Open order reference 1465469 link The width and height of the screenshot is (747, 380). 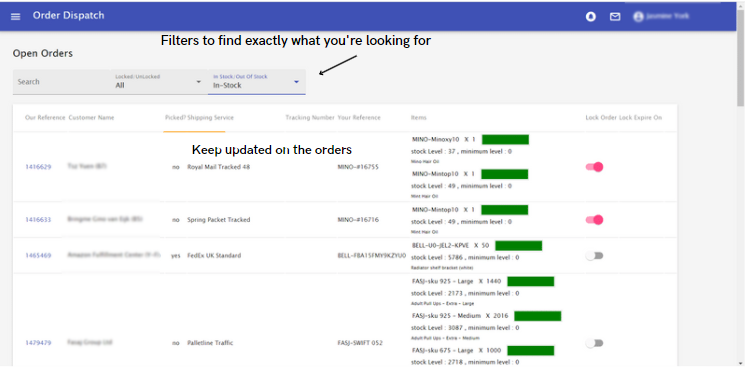point(38,256)
